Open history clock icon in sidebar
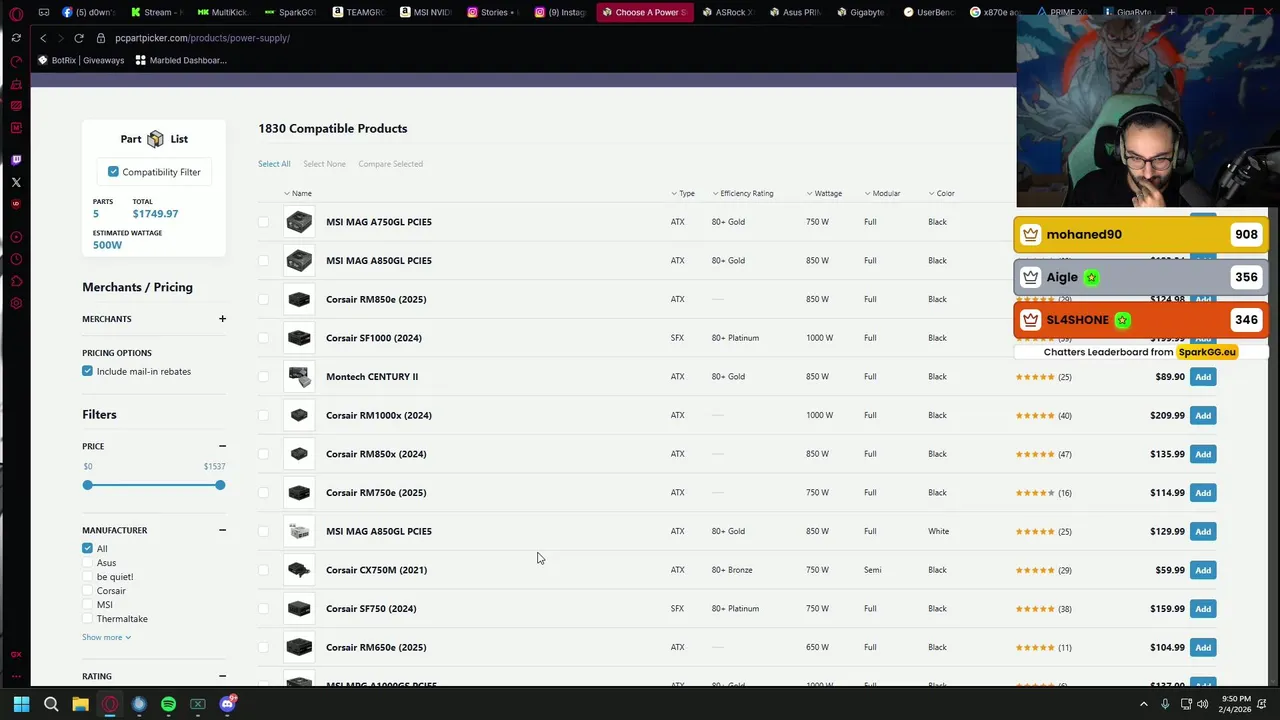The width and height of the screenshot is (1280, 720). pos(16,259)
